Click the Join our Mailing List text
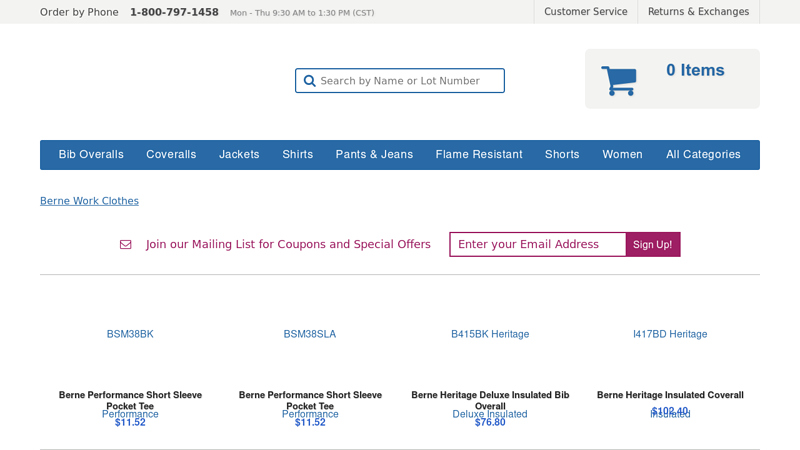Image resolution: width=800 pixels, height=450 pixels. tap(288, 244)
